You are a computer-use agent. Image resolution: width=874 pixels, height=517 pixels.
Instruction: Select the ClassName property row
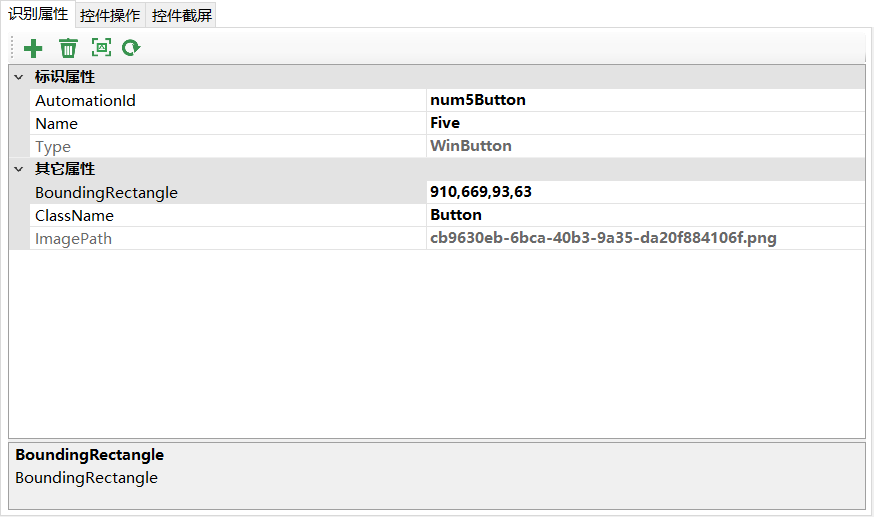(74, 216)
